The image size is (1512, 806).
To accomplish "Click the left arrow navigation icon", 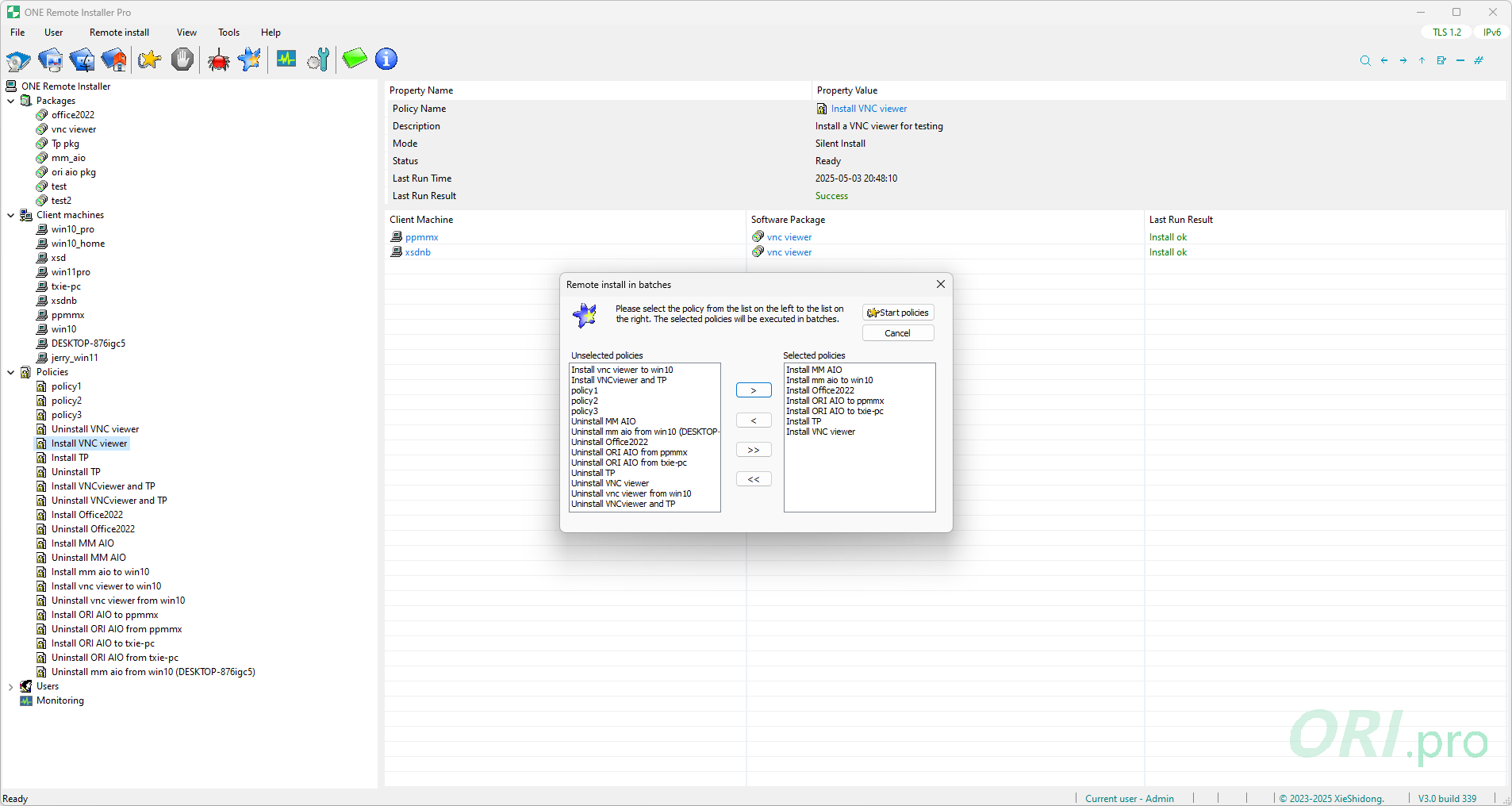I will pos(1384,60).
